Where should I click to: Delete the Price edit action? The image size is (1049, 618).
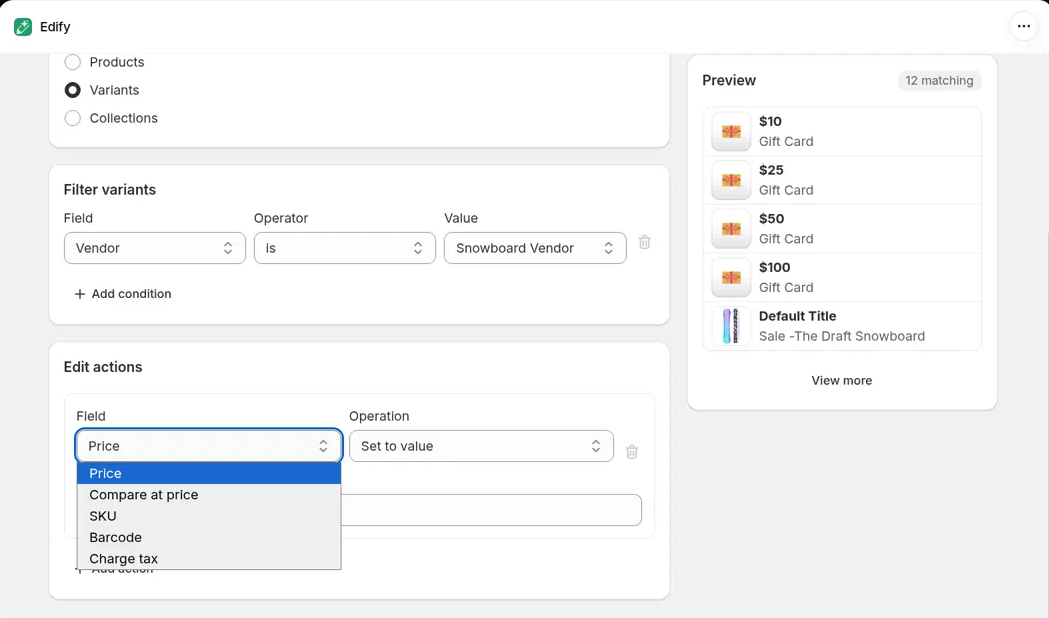[632, 451]
